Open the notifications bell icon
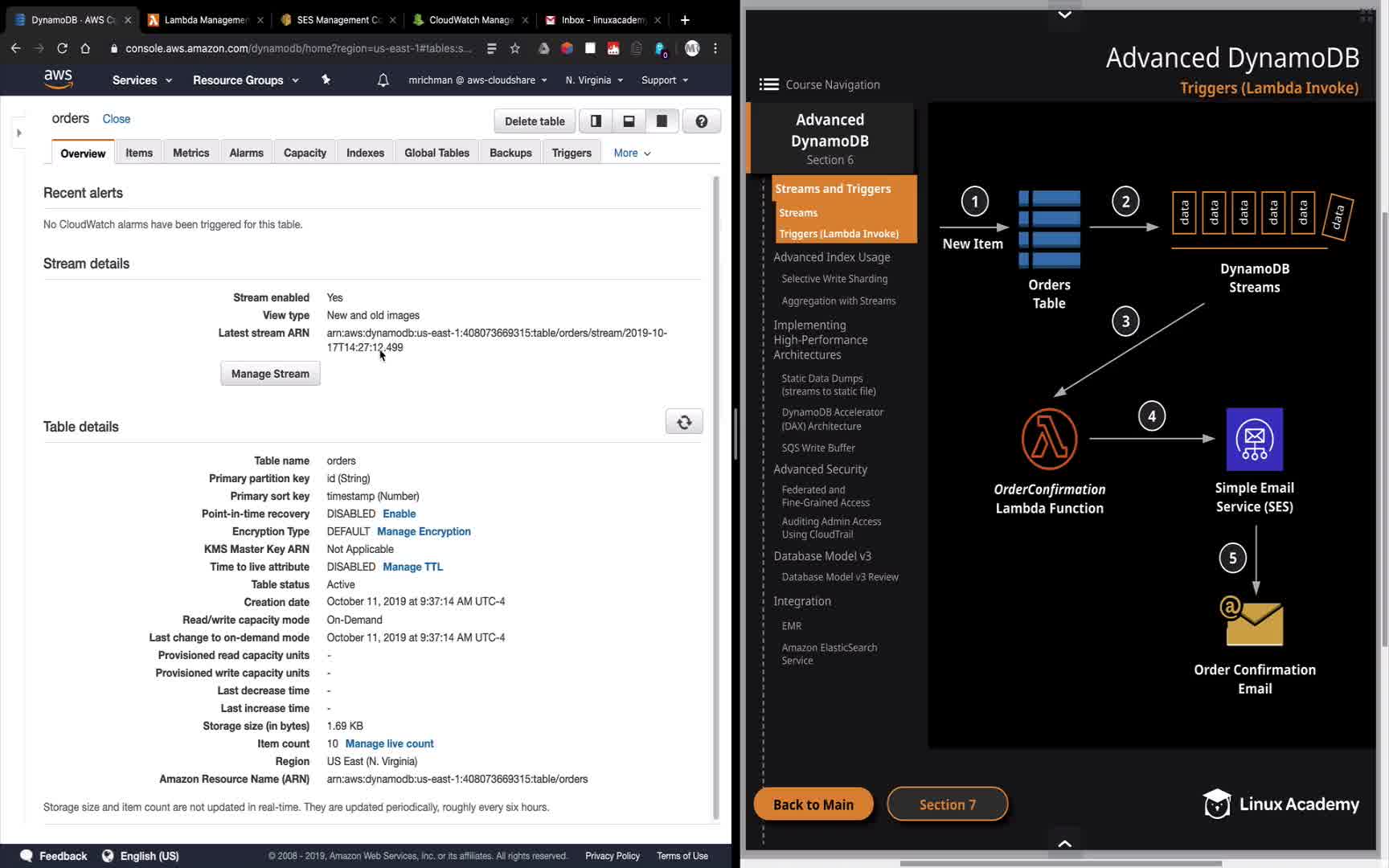This screenshot has height=868, width=1389. [x=383, y=80]
